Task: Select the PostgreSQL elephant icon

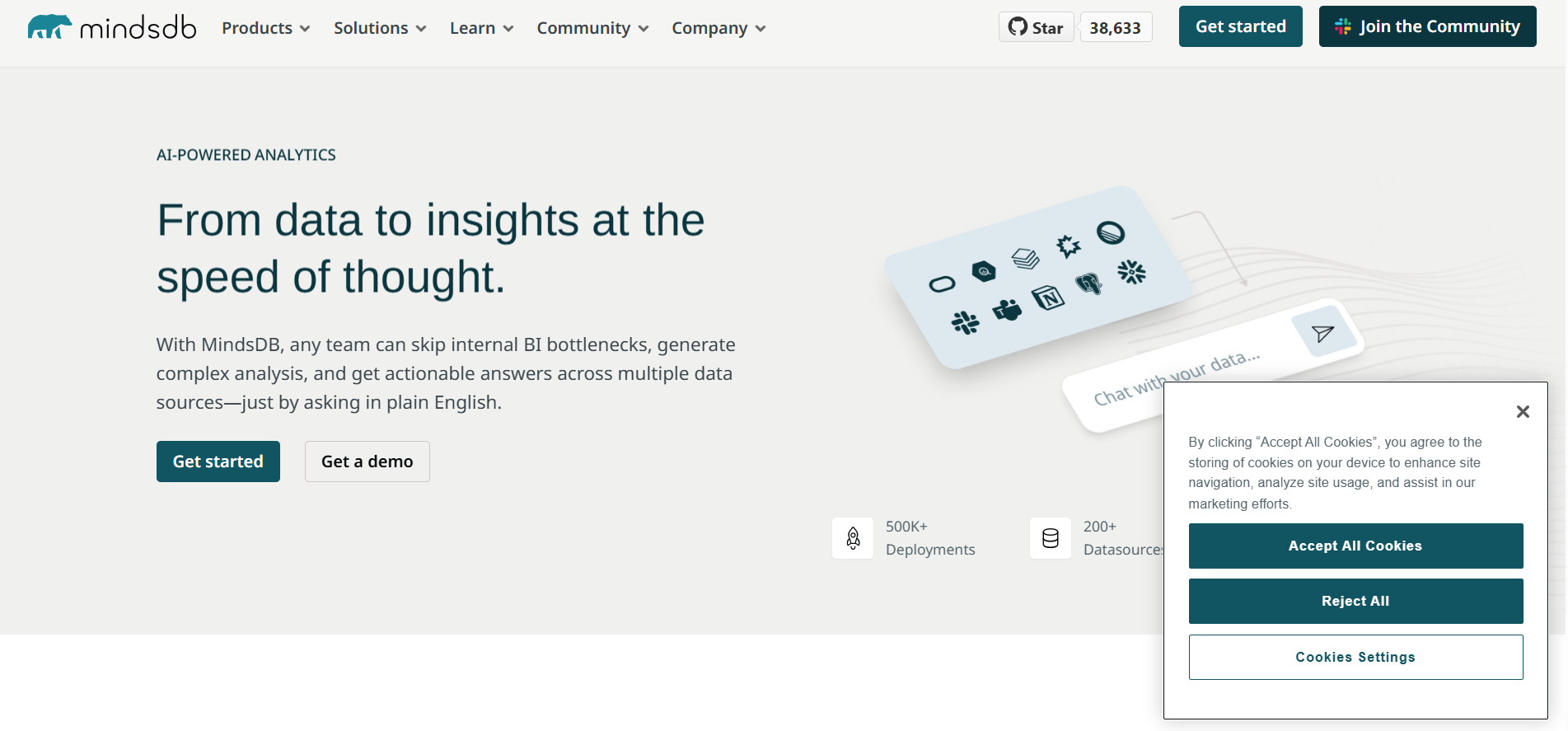Action: [1088, 284]
